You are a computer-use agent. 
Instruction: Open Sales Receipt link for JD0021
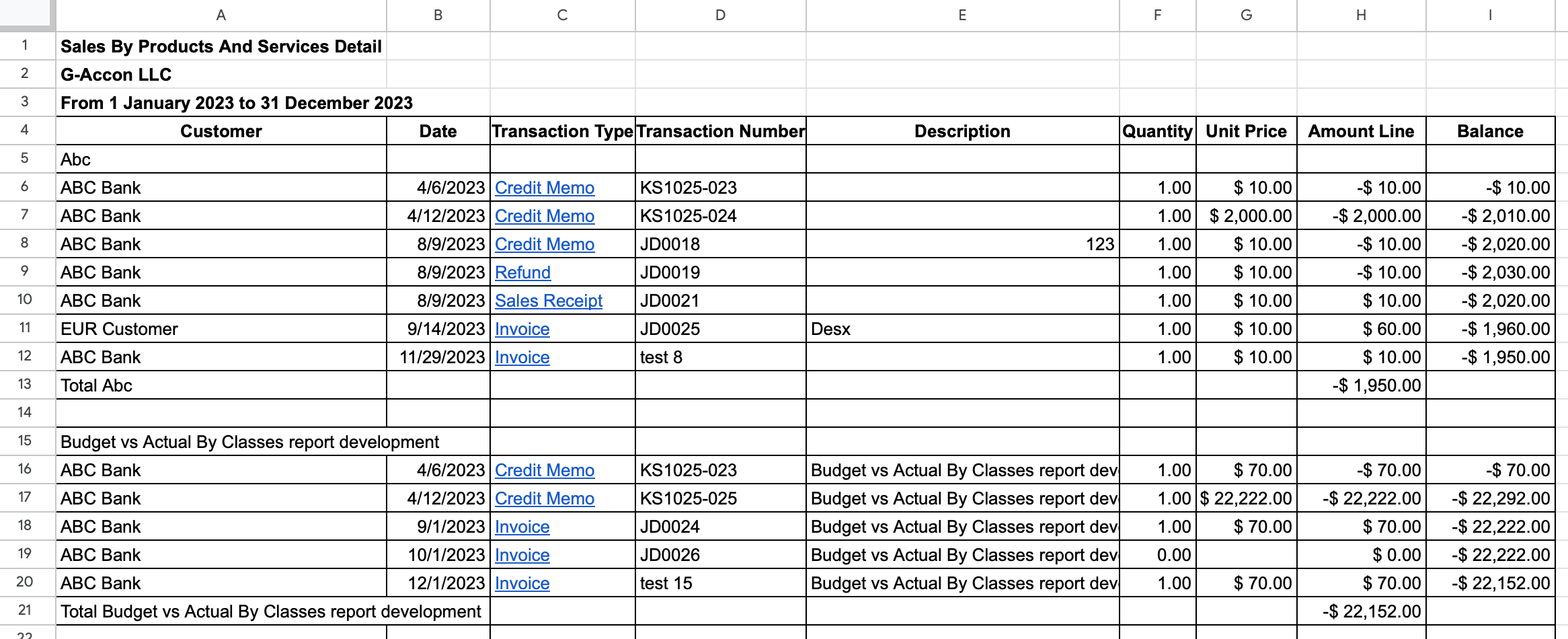[x=549, y=301]
